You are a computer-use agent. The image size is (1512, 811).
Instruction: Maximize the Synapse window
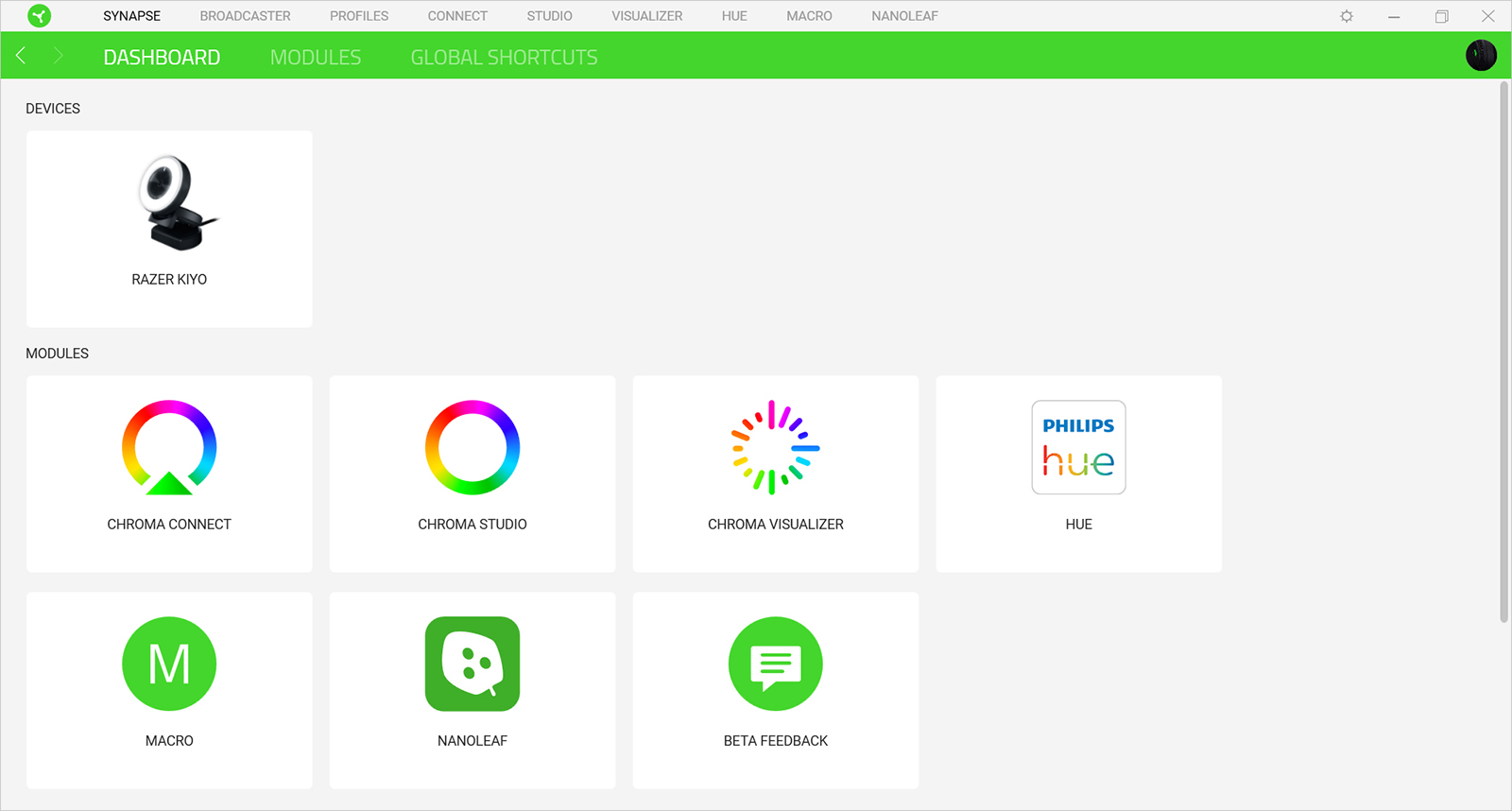coord(1441,16)
